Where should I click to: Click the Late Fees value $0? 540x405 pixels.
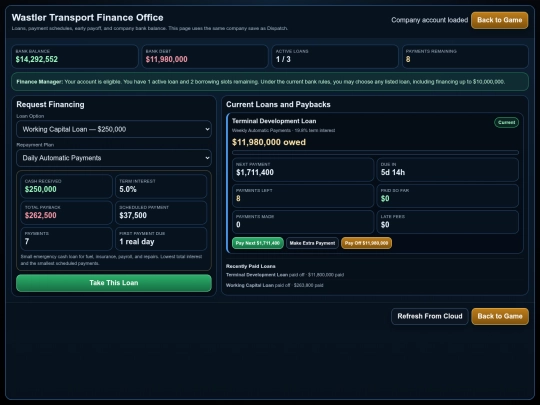tap(385, 225)
